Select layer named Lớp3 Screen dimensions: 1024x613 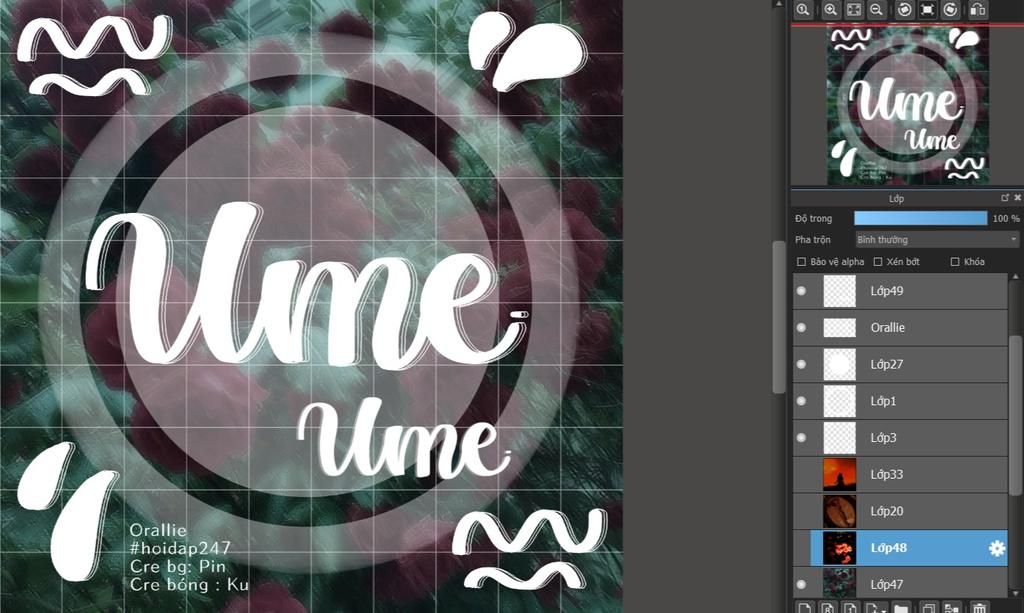tap(883, 437)
